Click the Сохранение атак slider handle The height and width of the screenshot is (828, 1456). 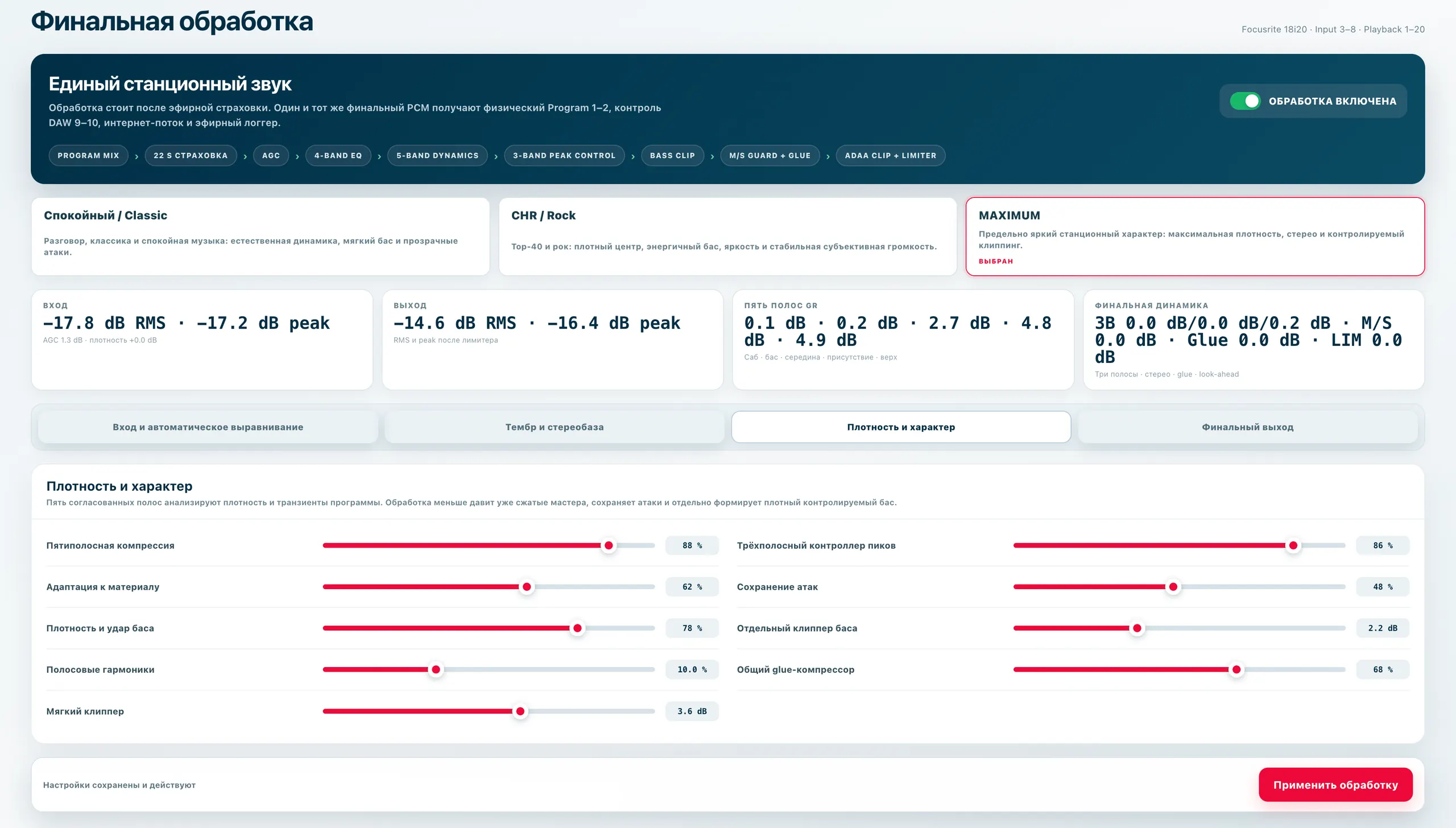point(1173,587)
